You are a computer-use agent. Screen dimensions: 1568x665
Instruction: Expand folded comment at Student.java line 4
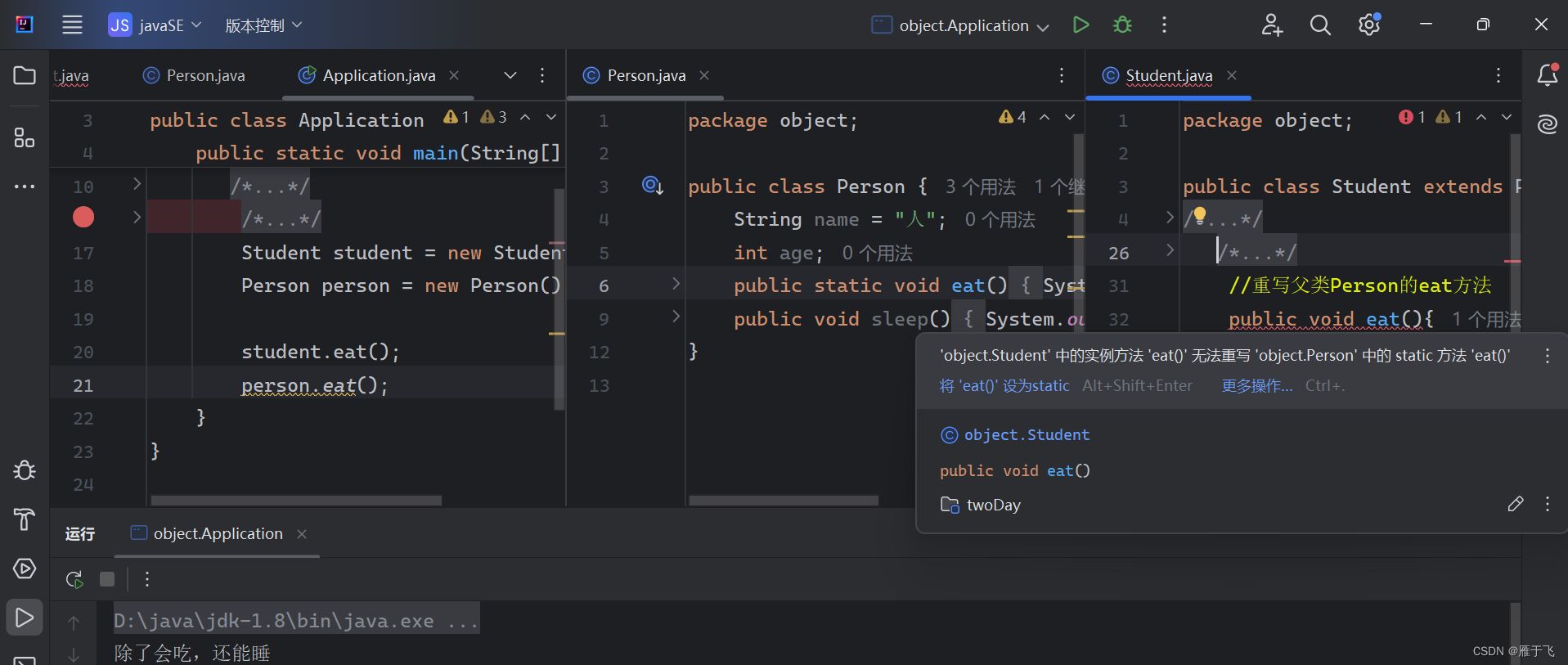[1170, 217]
